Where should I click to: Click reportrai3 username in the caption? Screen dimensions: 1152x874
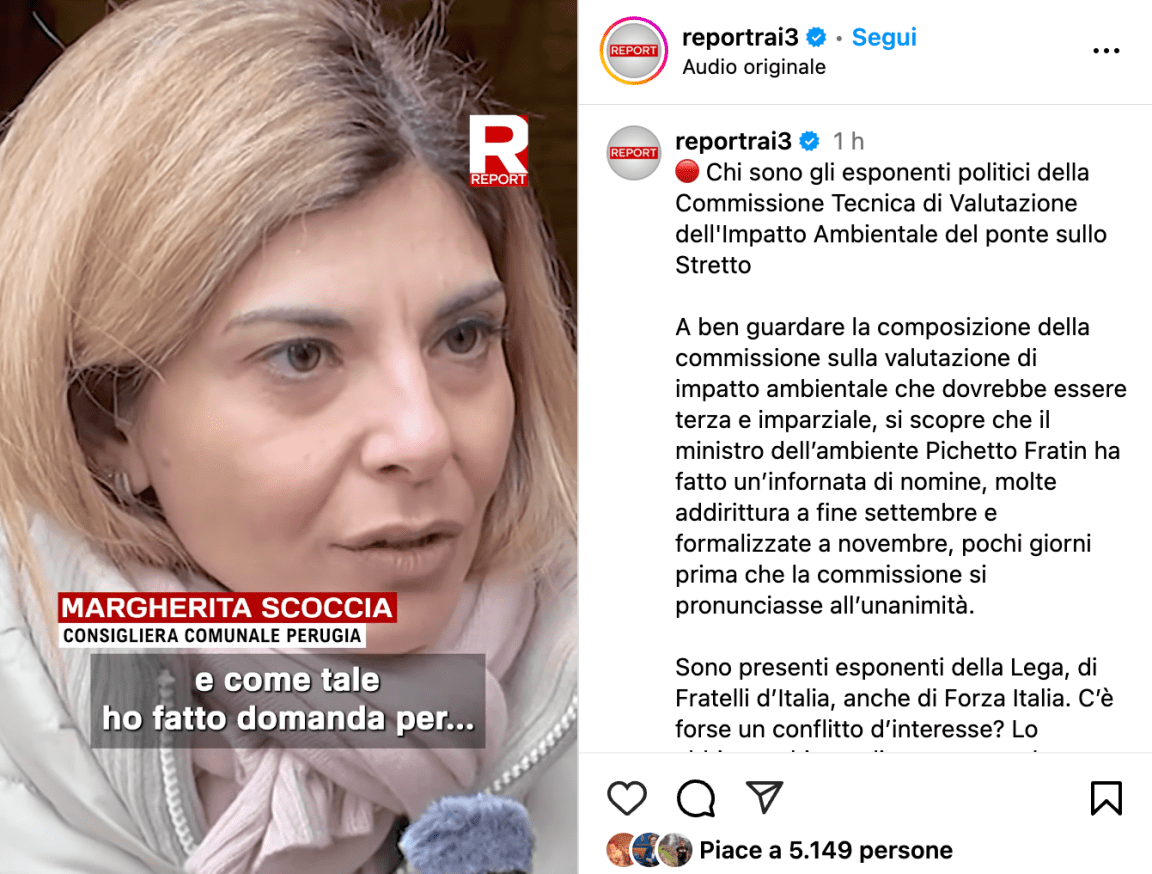[x=733, y=140]
